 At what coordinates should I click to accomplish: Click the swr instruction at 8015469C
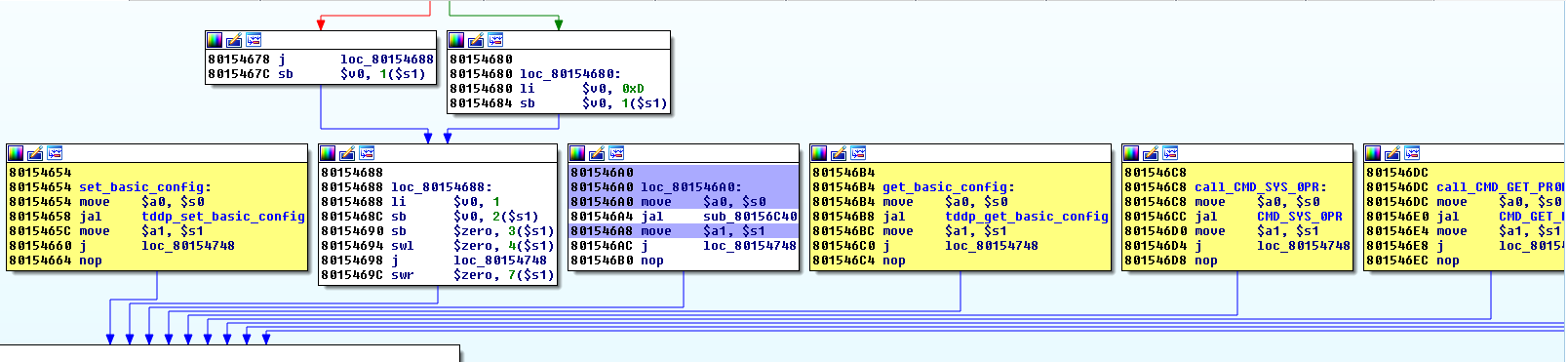[438, 275]
